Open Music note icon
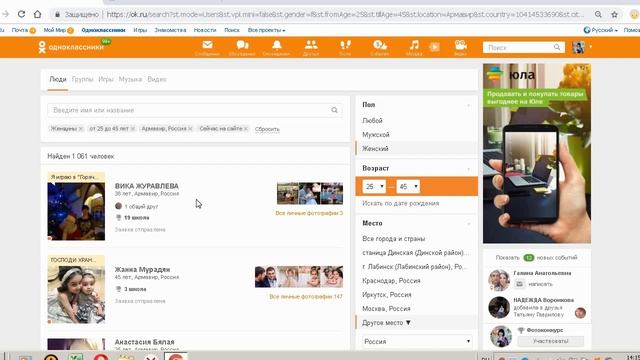Viewport: 640px width, 360px height. tap(414, 45)
